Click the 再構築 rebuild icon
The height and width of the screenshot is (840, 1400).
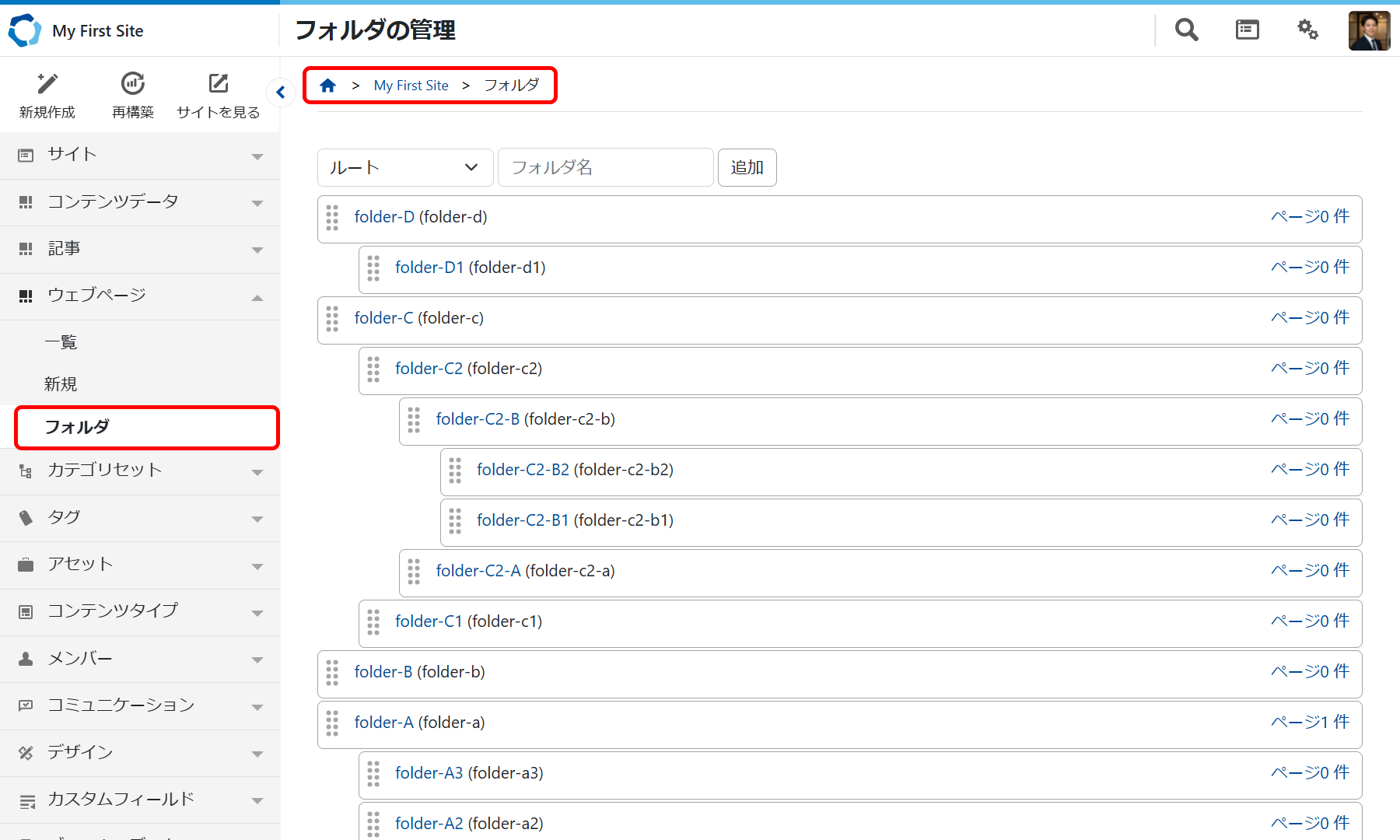133,84
